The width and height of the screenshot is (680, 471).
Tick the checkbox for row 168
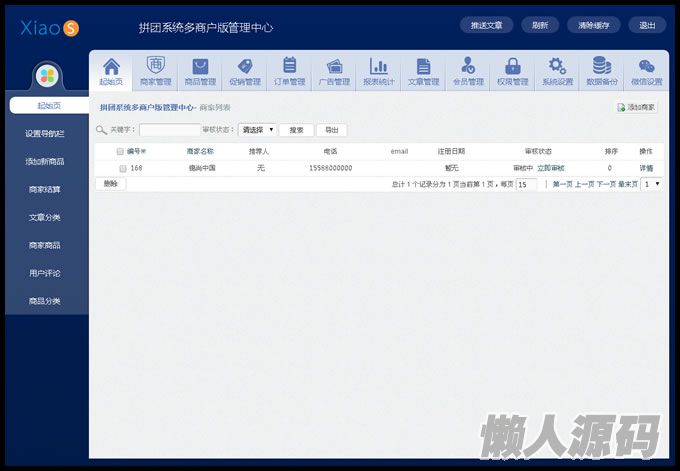click(123, 168)
